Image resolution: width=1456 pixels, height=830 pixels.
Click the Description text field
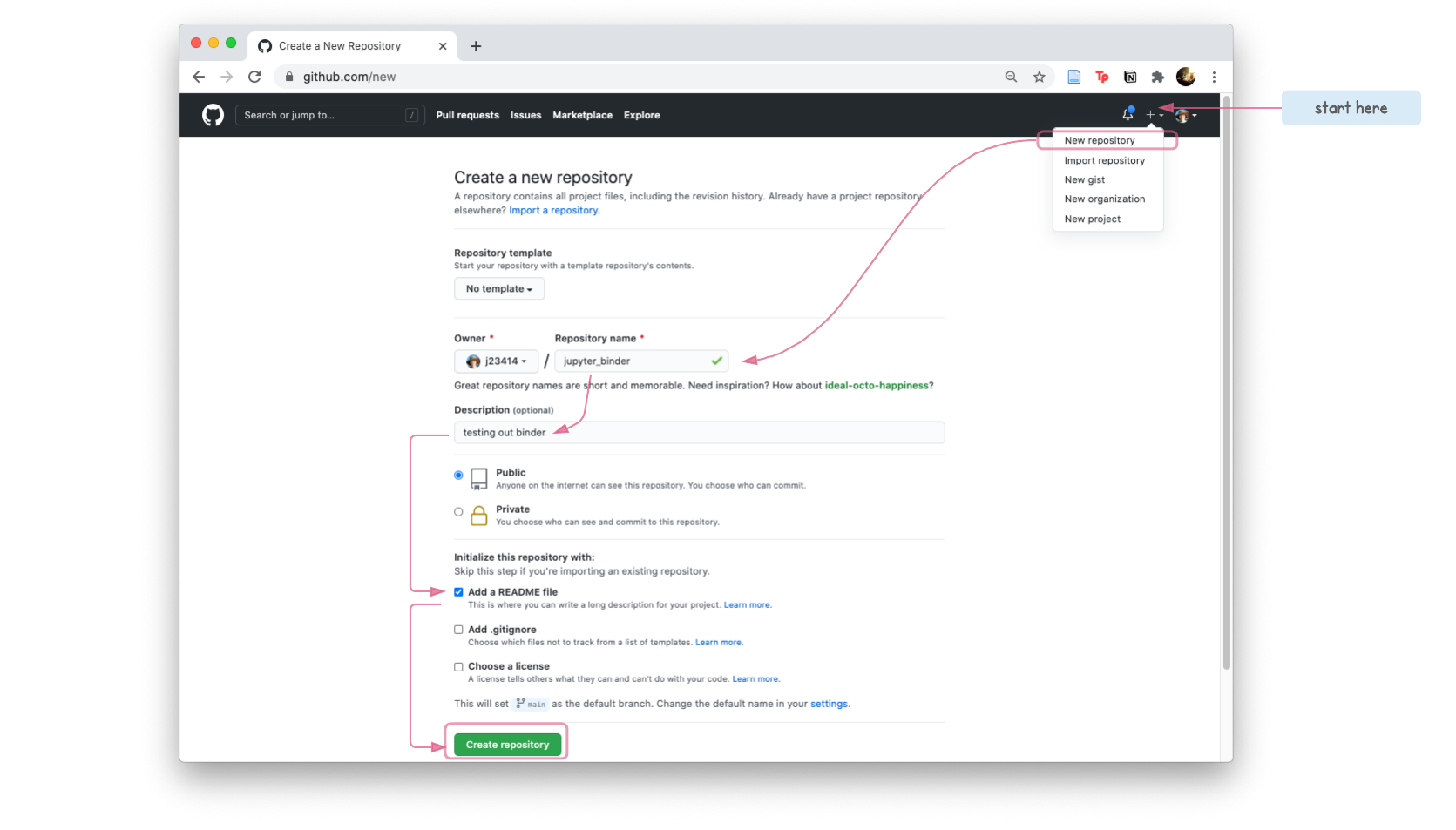coord(699,433)
